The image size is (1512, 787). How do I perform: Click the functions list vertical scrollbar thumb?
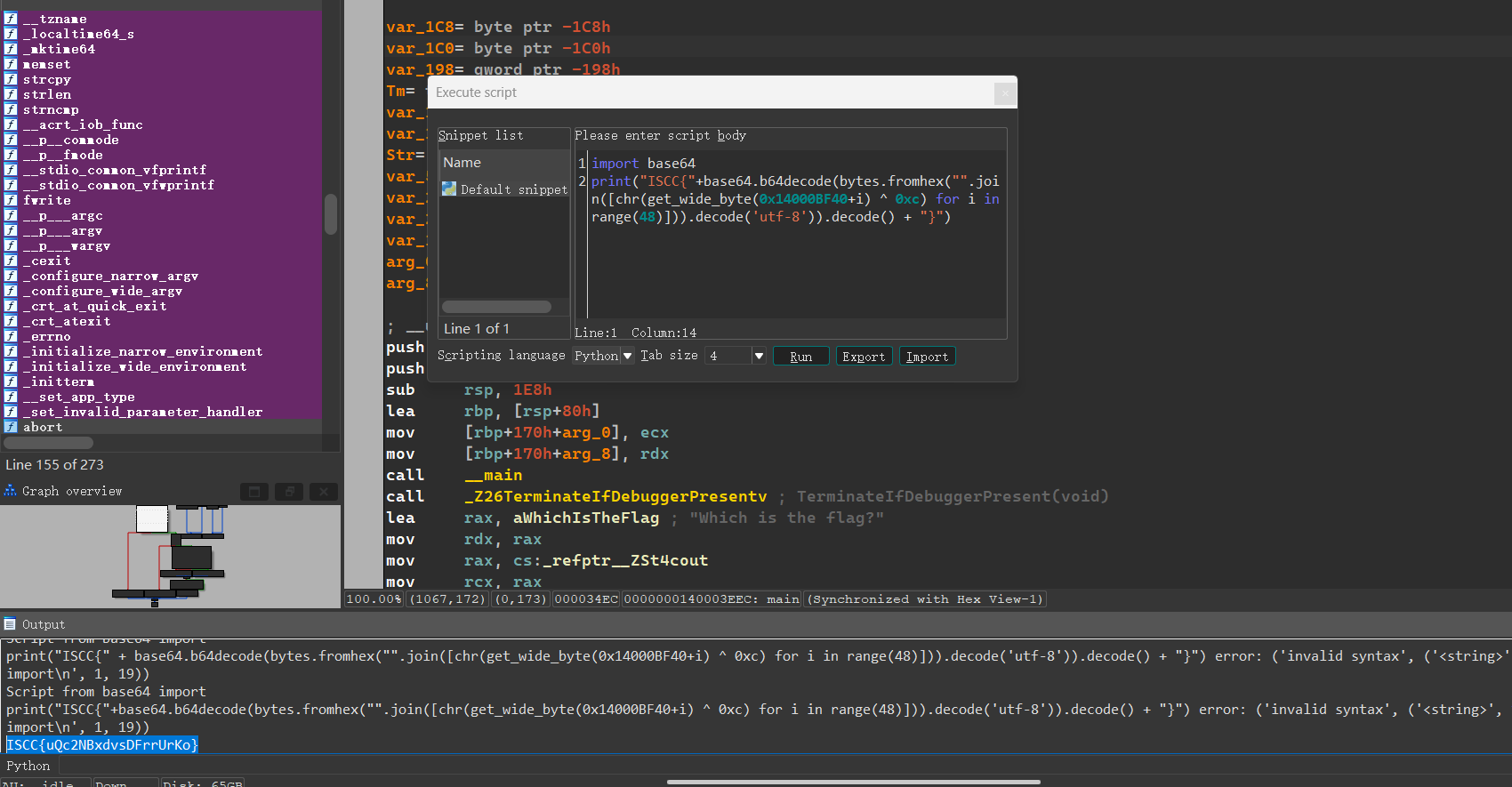(331, 214)
